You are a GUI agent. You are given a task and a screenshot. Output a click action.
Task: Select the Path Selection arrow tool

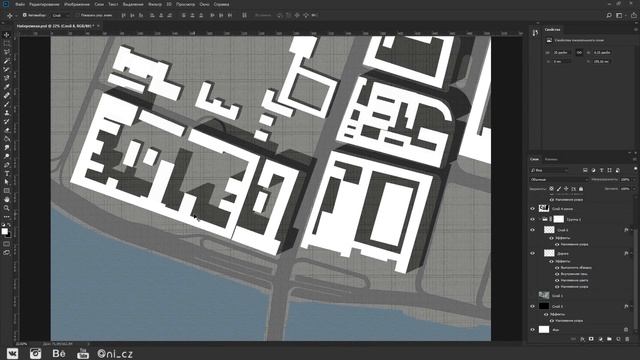coord(7,182)
